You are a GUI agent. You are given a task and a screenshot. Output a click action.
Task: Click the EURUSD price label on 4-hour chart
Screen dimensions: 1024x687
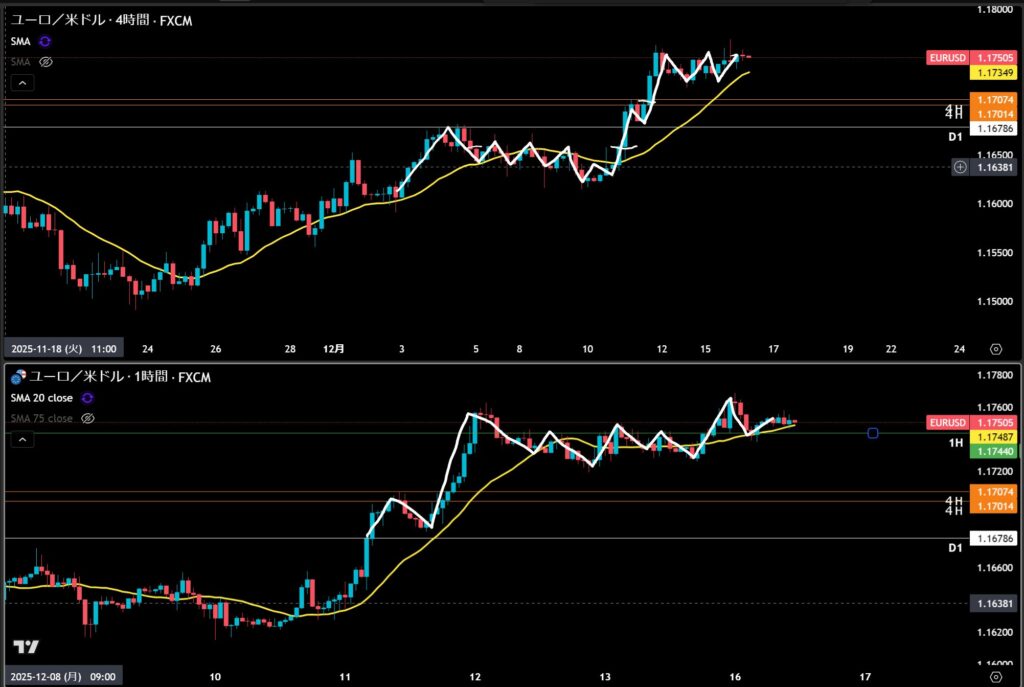(948, 58)
